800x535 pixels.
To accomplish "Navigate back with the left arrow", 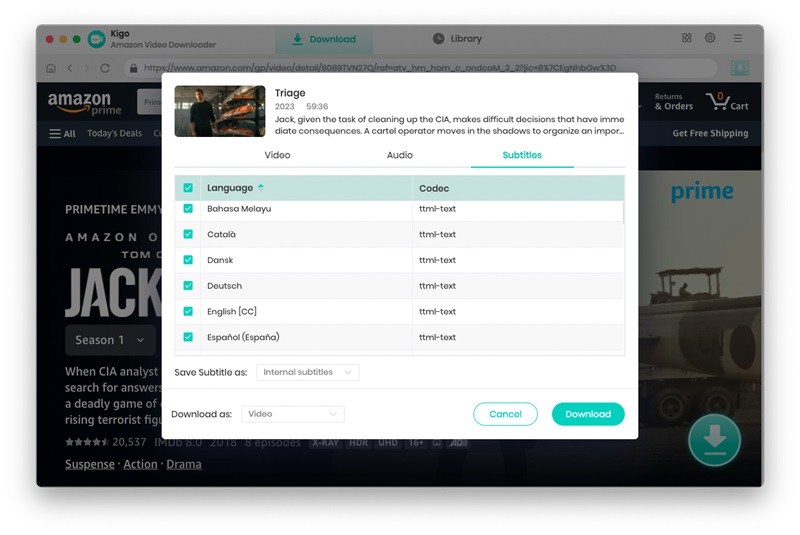I will (x=70, y=68).
